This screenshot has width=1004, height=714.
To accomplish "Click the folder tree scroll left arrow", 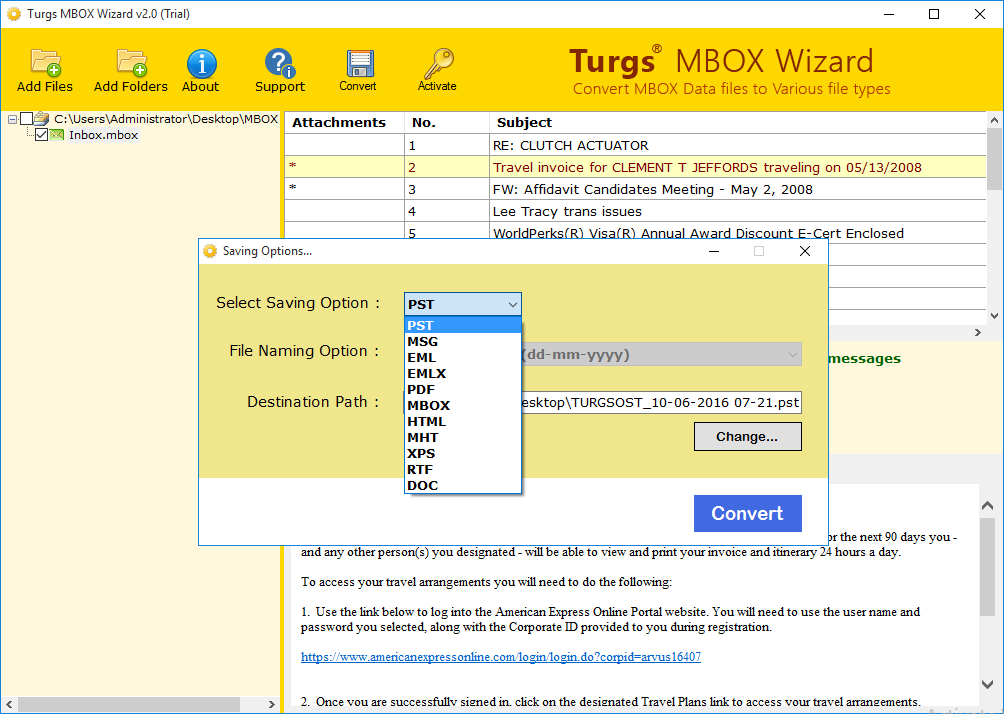I will click(x=9, y=704).
